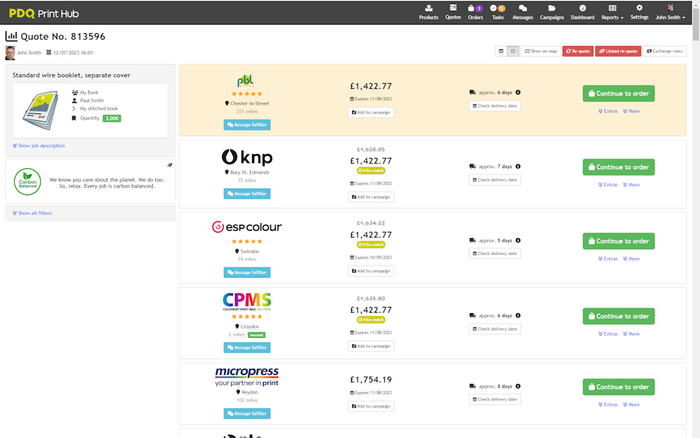Click the red Re-quote button
This screenshot has height=438, width=700.
pos(578,51)
